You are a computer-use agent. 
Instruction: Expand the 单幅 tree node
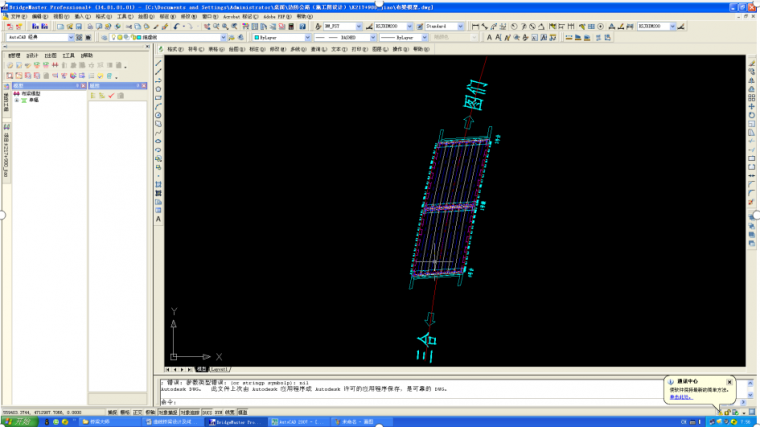click(x=16, y=100)
